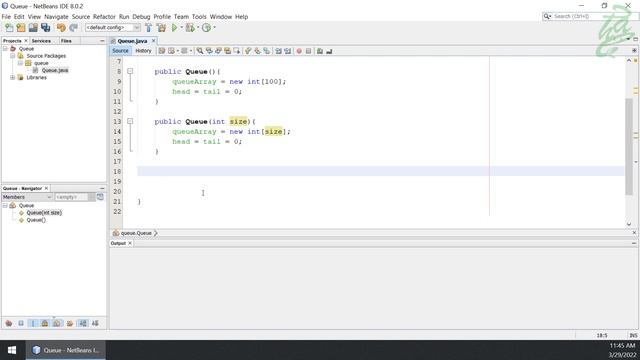The image size is (640, 360).
Task: Open the default config dropdown
Action: click(113, 27)
